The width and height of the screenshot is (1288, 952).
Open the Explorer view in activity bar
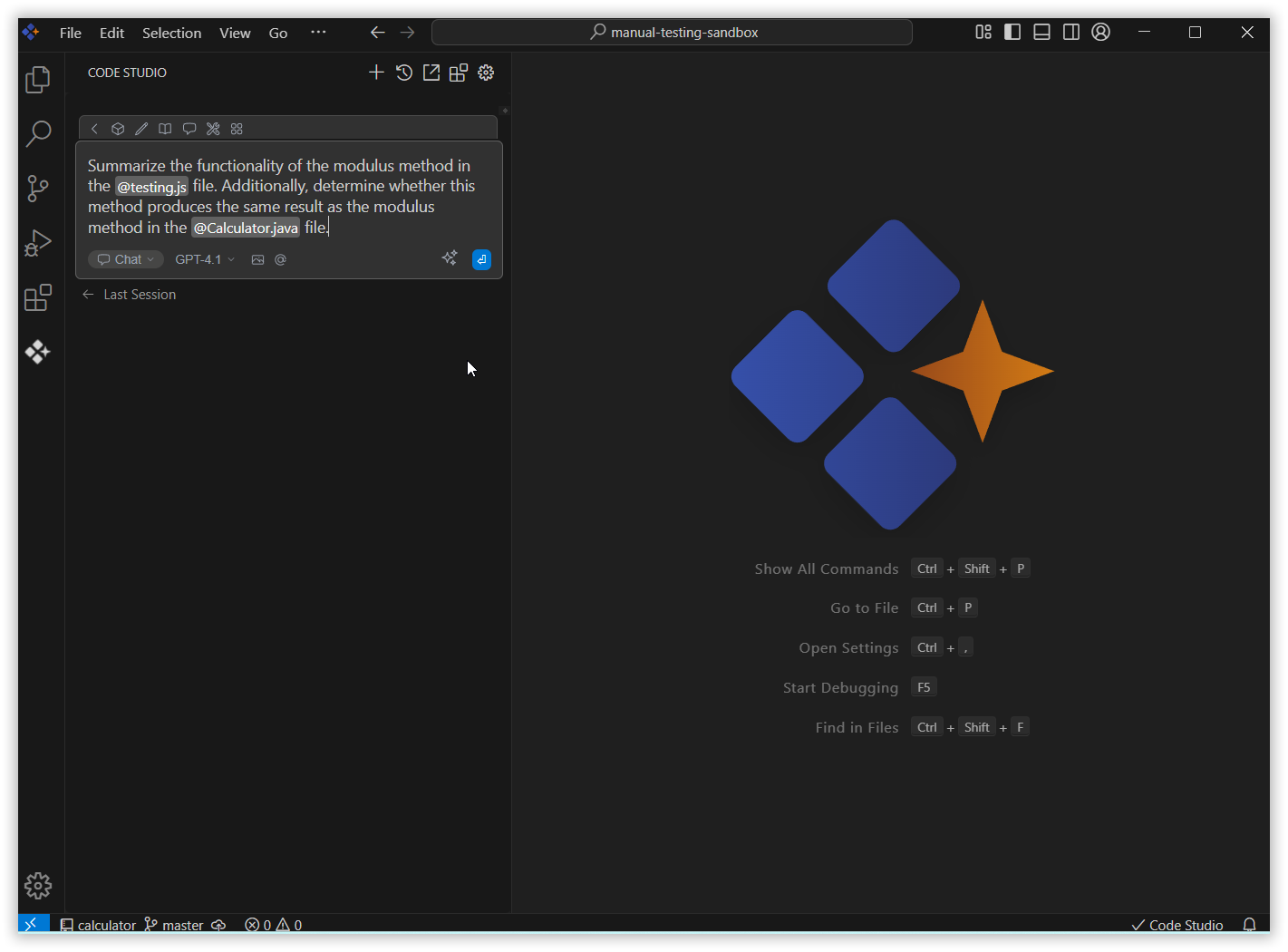(x=38, y=80)
